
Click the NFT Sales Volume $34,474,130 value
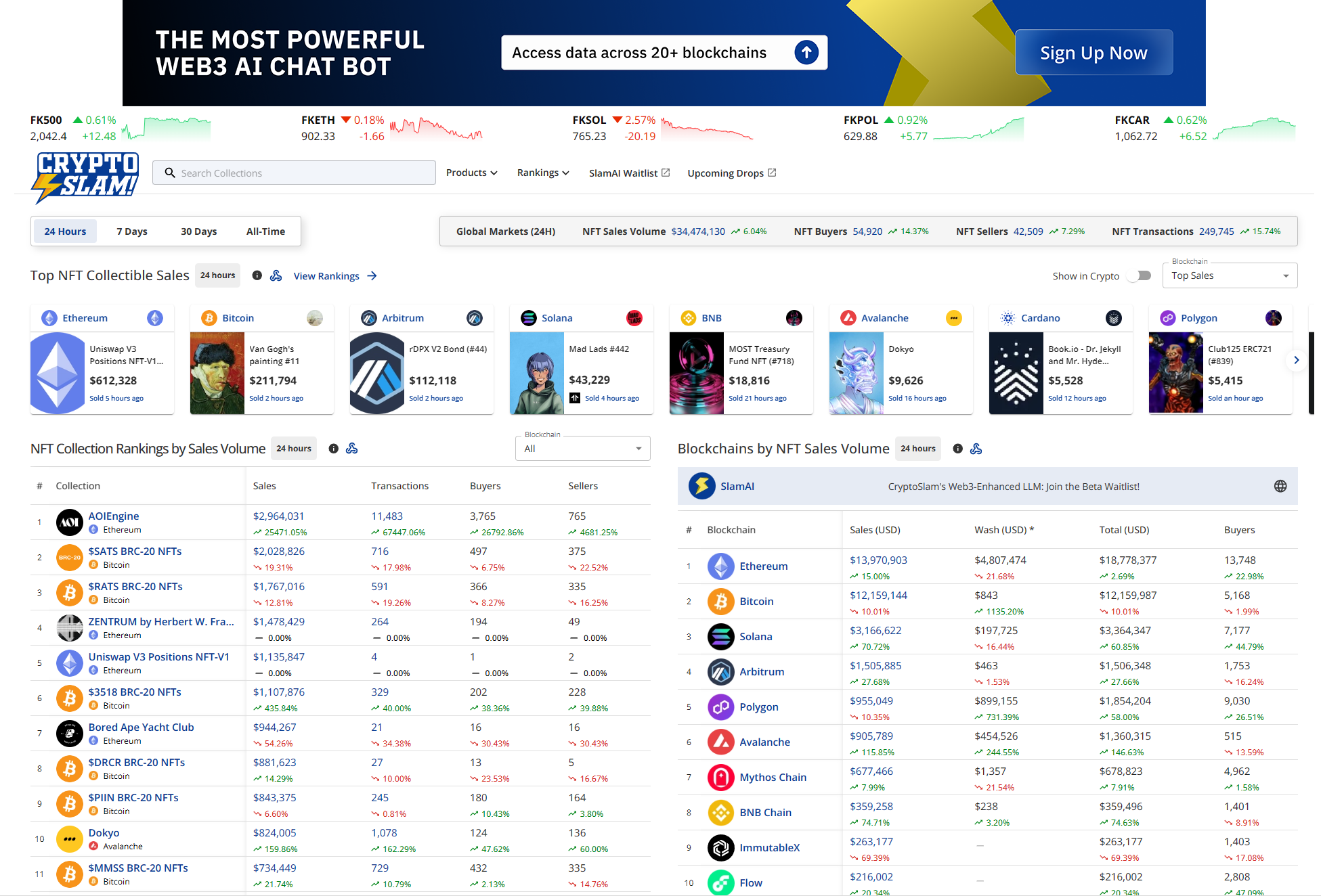point(698,231)
